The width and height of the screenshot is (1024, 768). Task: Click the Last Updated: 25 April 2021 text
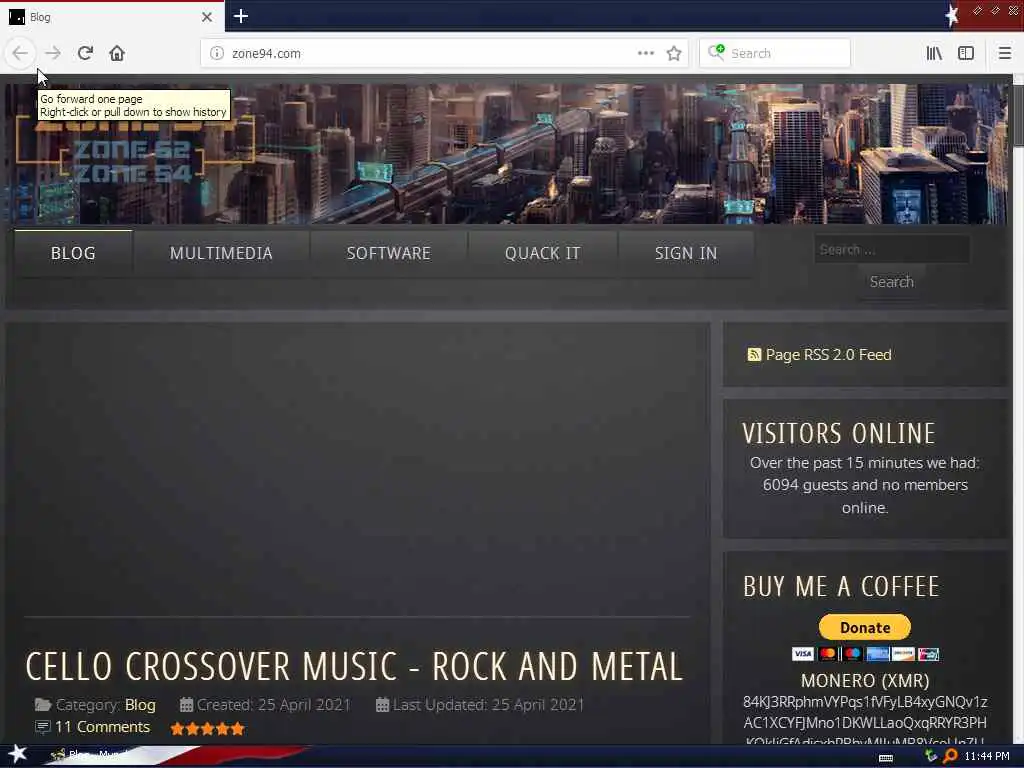[x=488, y=705]
